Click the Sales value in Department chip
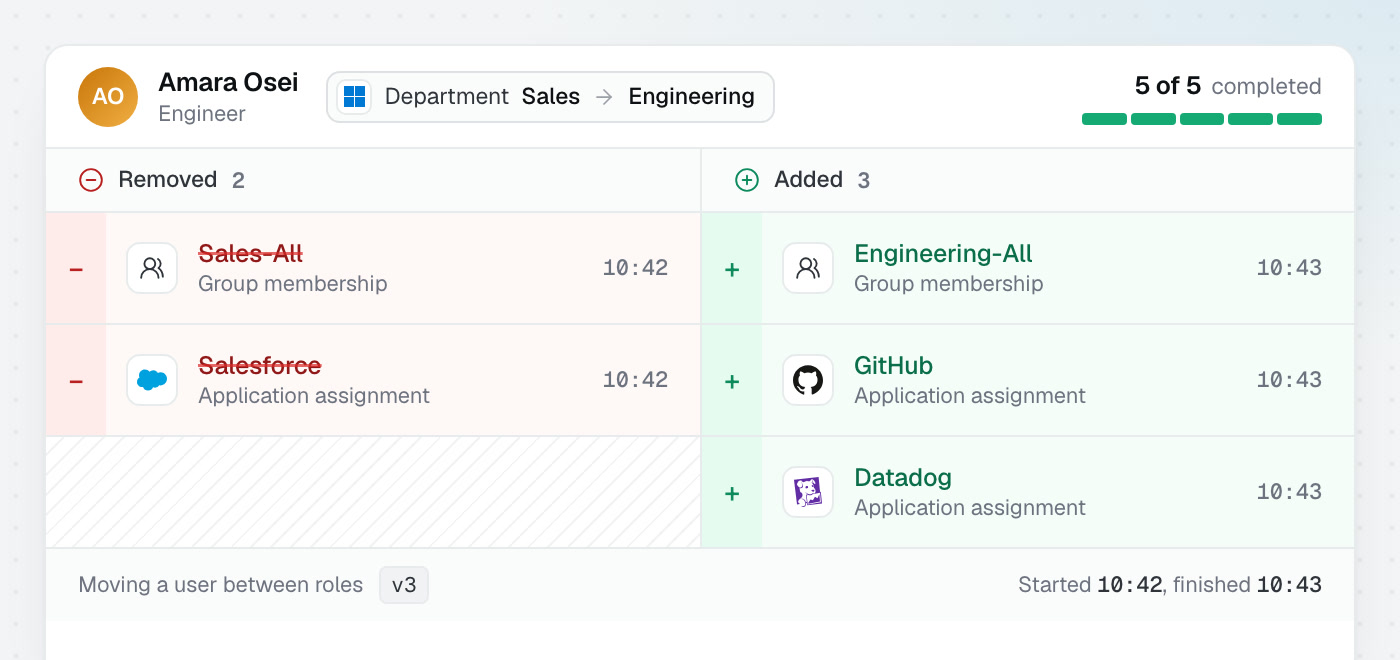 (551, 97)
